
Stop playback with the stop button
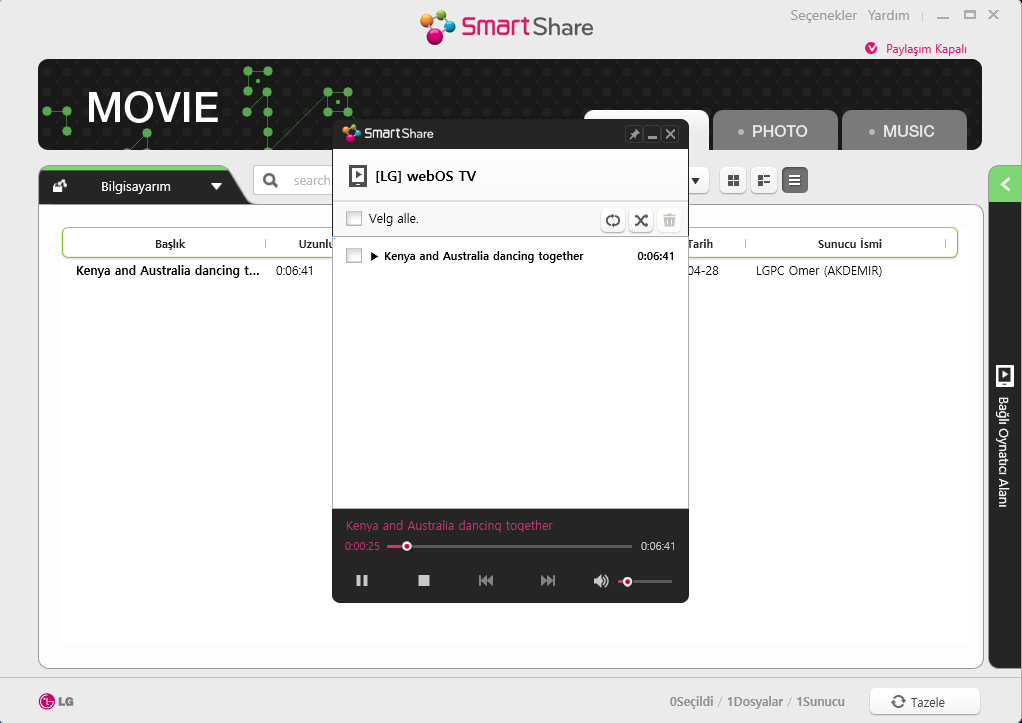[424, 581]
